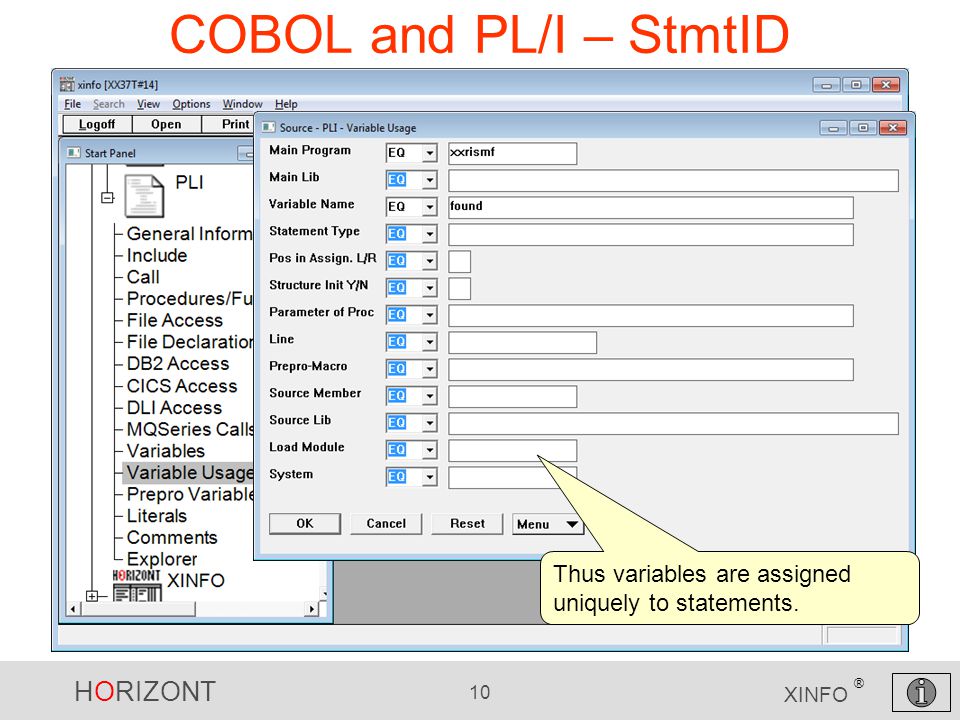Image resolution: width=960 pixels, height=720 pixels.
Task: Open the Window menu
Action: pos(242,104)
